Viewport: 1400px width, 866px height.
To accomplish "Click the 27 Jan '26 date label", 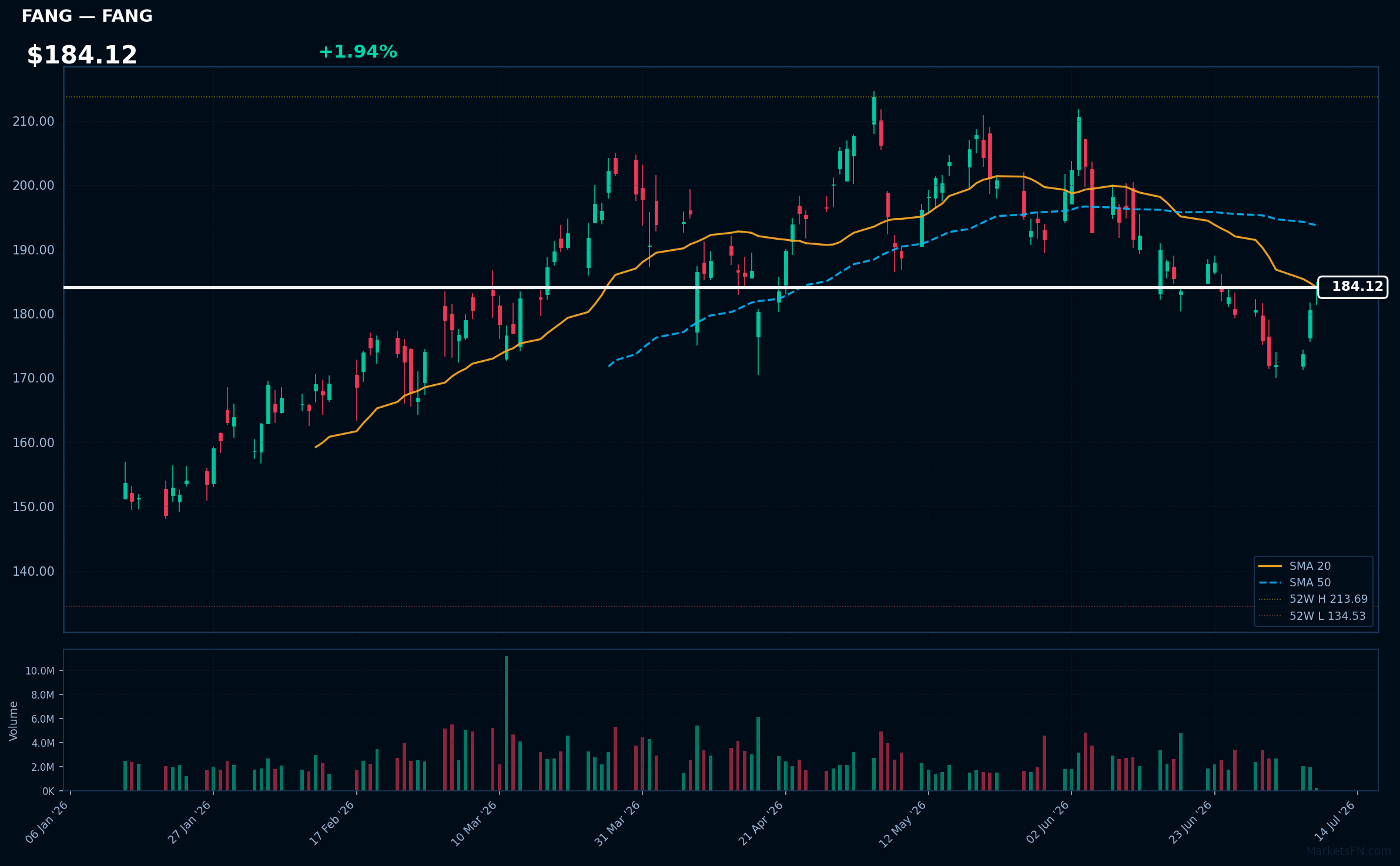I will pyautogui.click(x=190, y=822).
